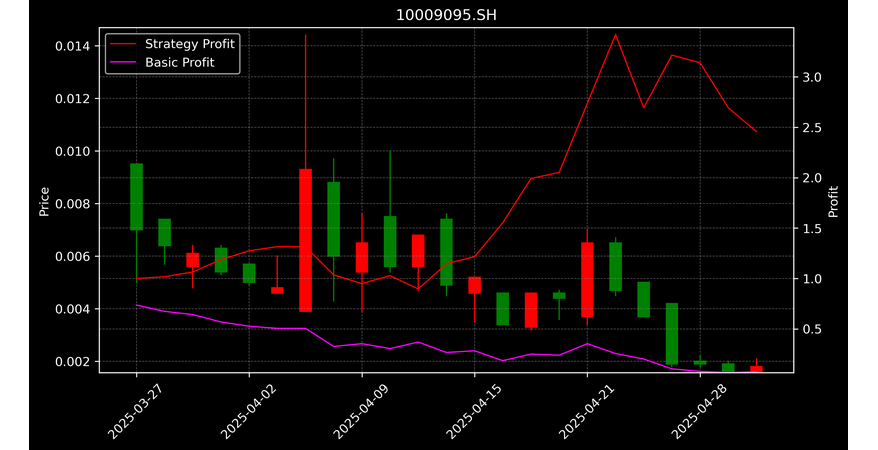Click the 0.006 price tick label
878x450 pixels.
click(73, 256)
